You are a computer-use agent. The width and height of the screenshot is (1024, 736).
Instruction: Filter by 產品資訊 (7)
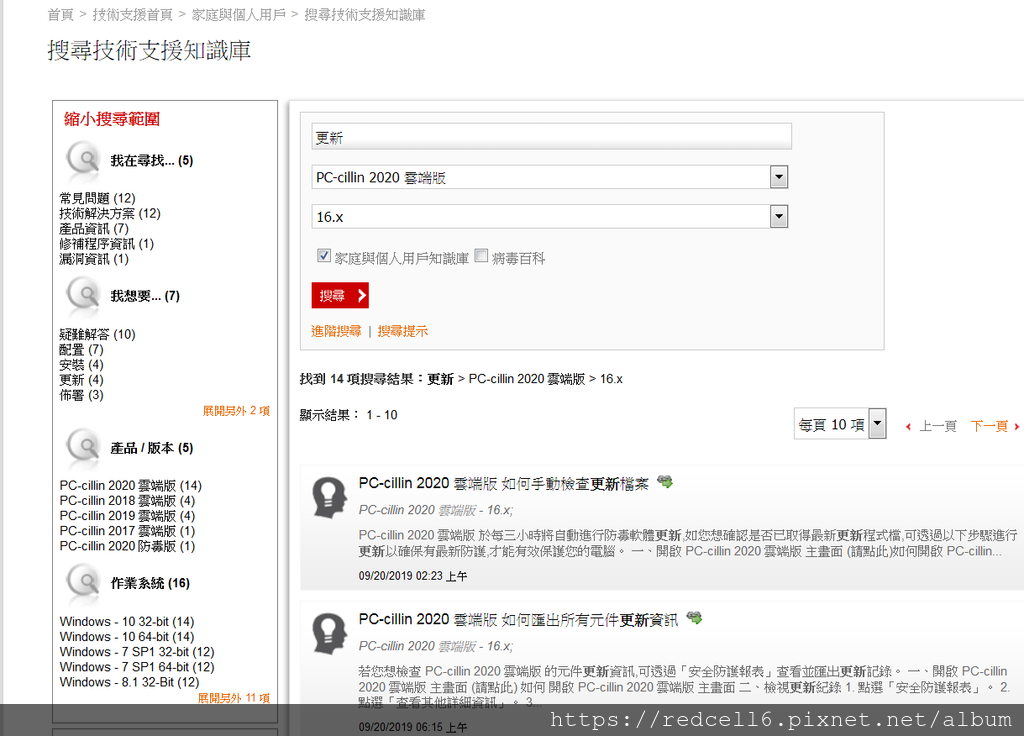(94, 229)
